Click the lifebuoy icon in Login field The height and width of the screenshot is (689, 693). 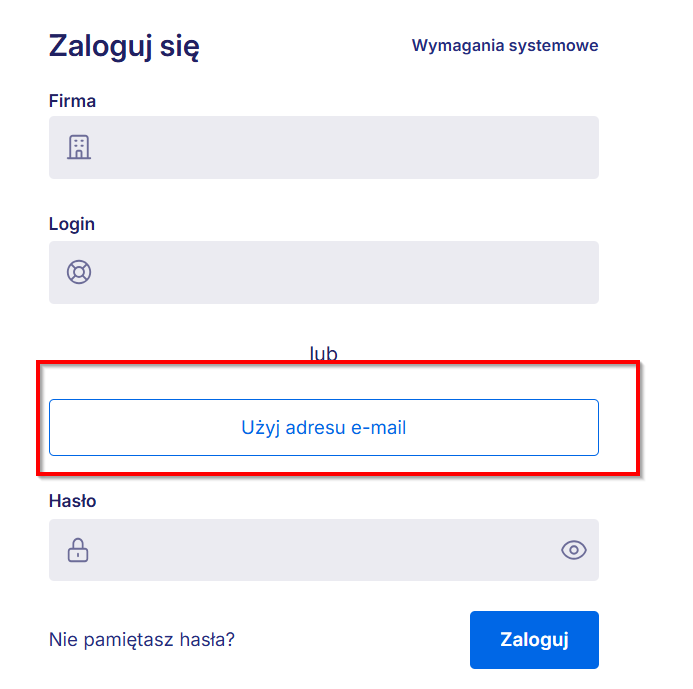(x=78, y=272)
